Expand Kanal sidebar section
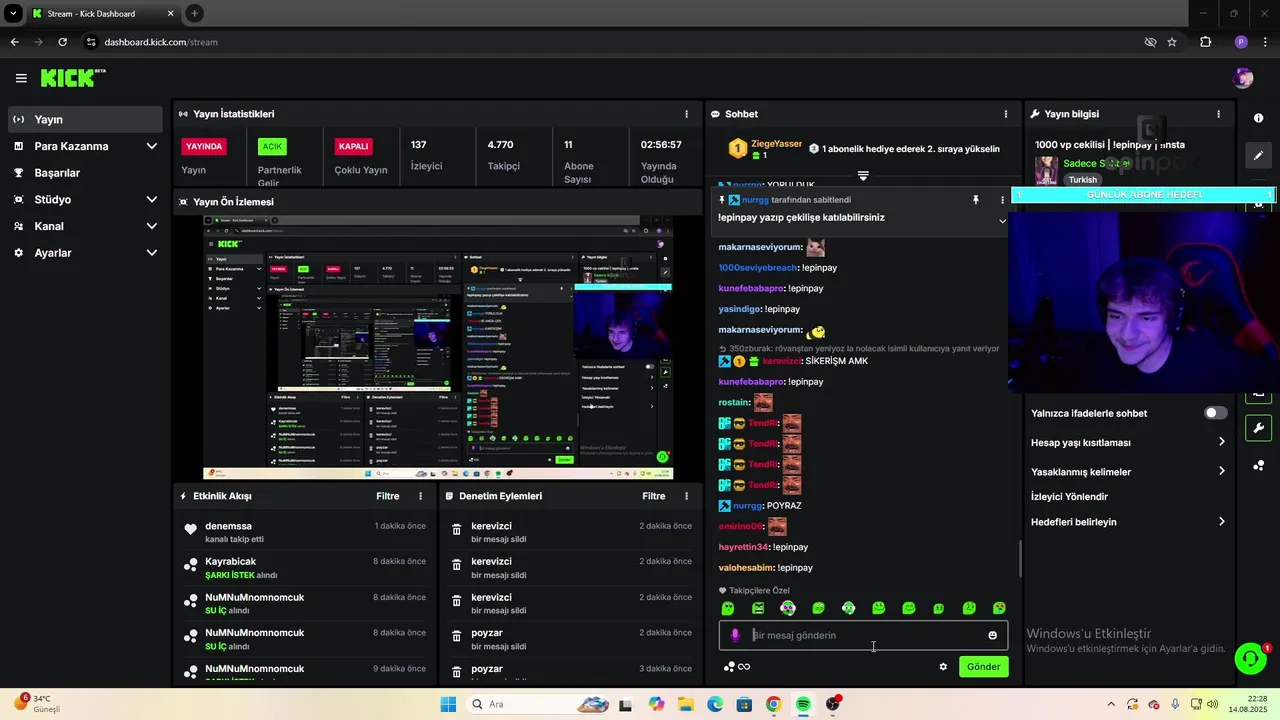Screen dimensions: 1280x720 pos(152,226)
